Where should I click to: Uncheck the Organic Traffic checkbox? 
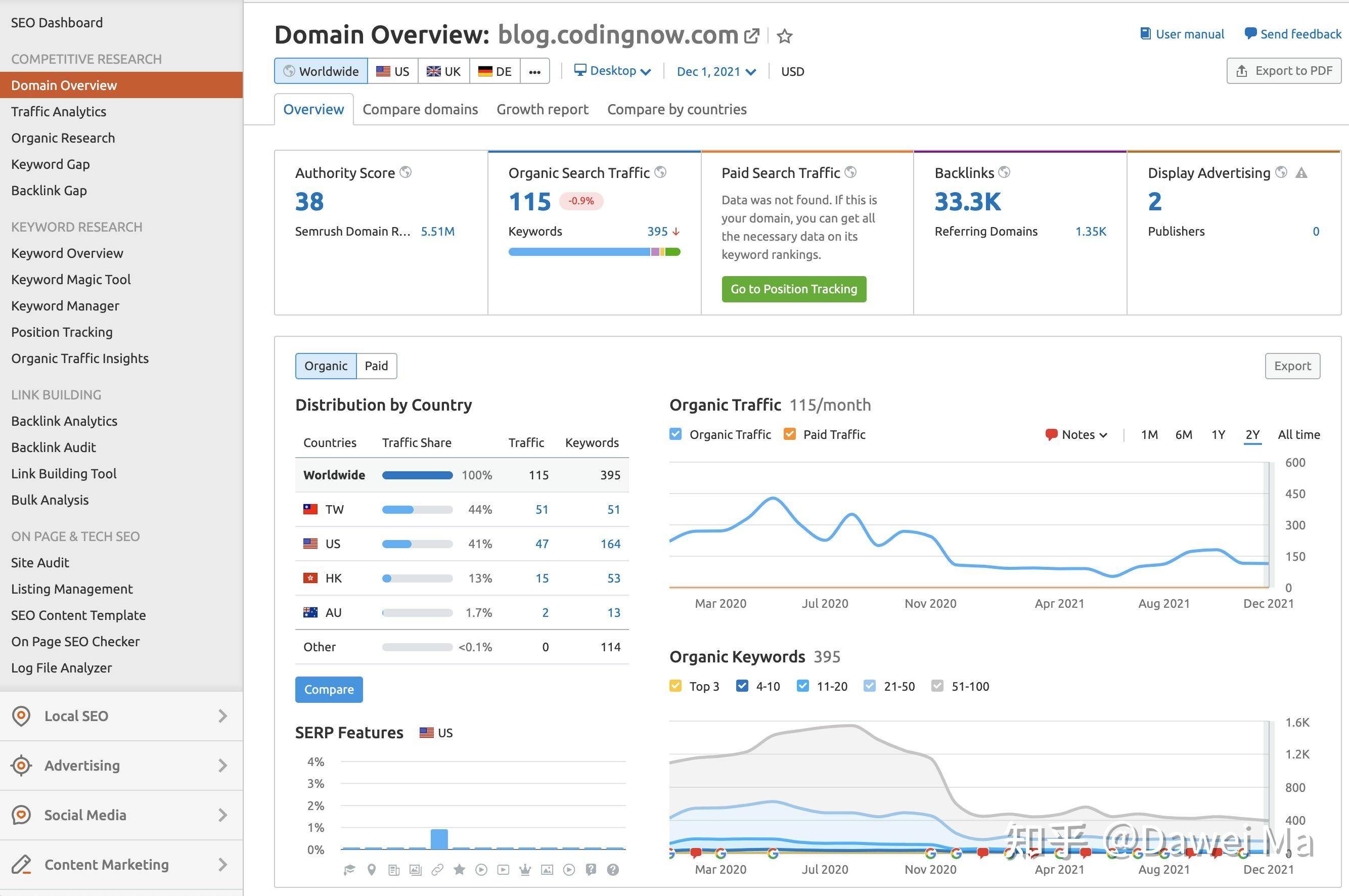676,434
